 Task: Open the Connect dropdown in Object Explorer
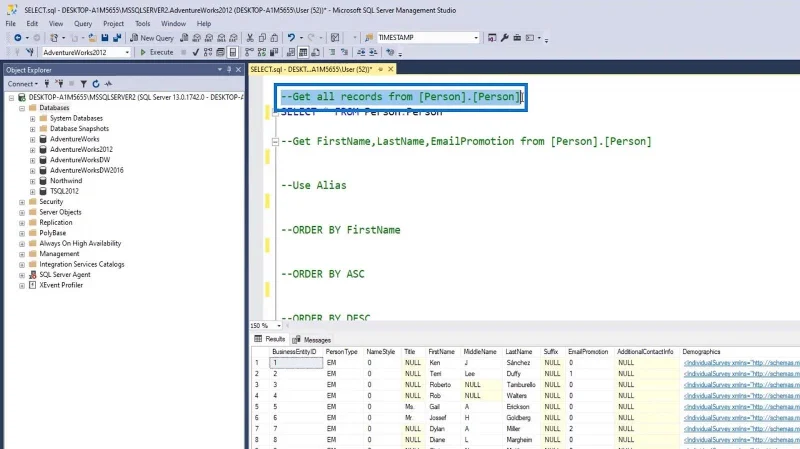[x=22, y=84]
